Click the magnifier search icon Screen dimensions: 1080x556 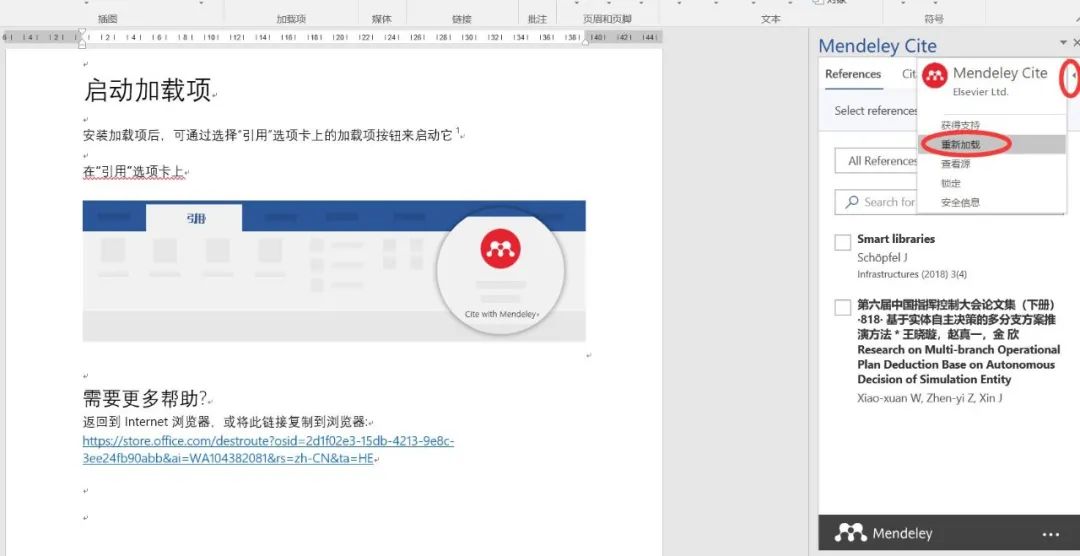click(x=852, y=202)
